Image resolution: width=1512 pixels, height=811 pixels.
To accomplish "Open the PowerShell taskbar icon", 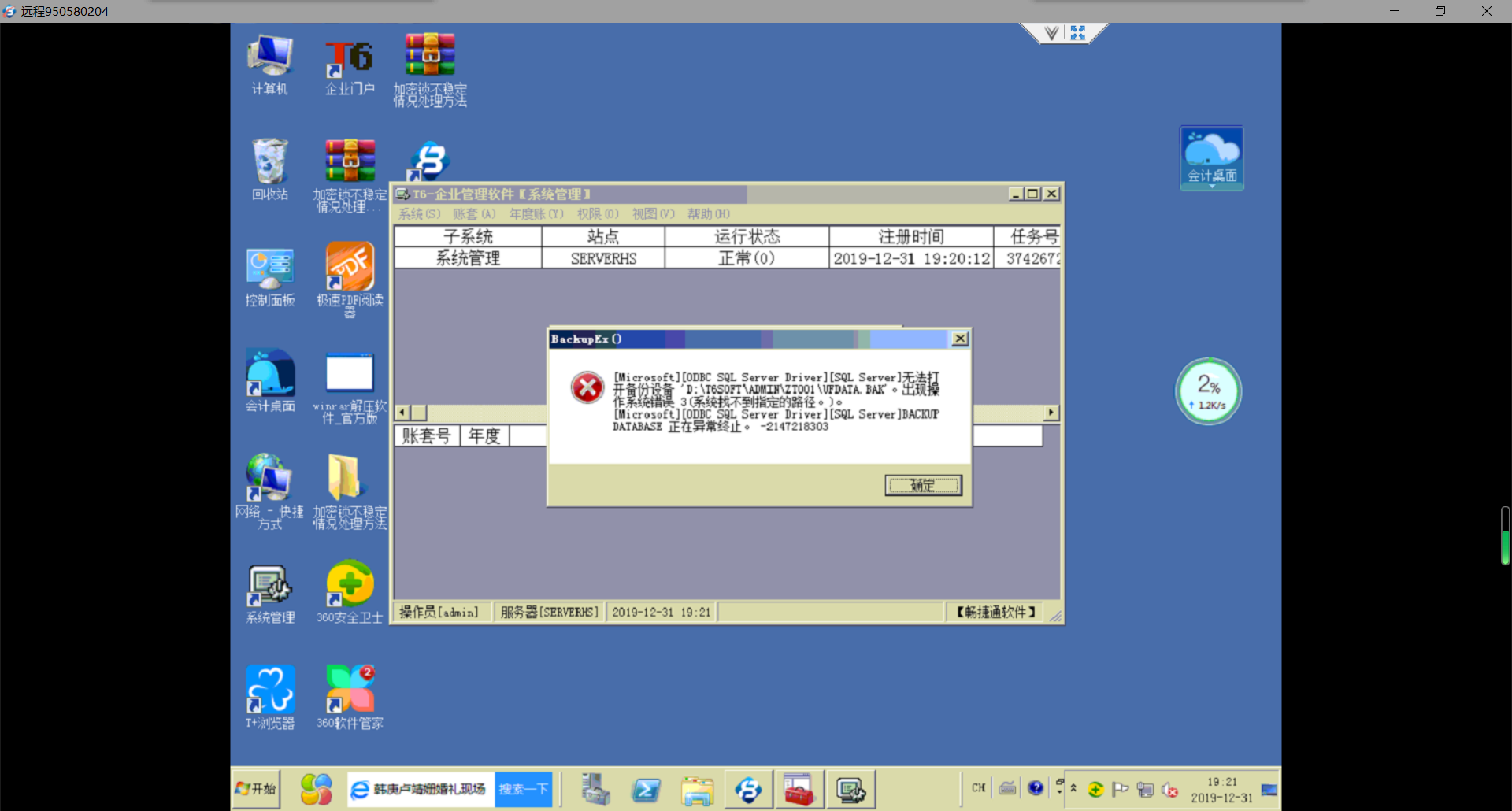I will (647, 789).
